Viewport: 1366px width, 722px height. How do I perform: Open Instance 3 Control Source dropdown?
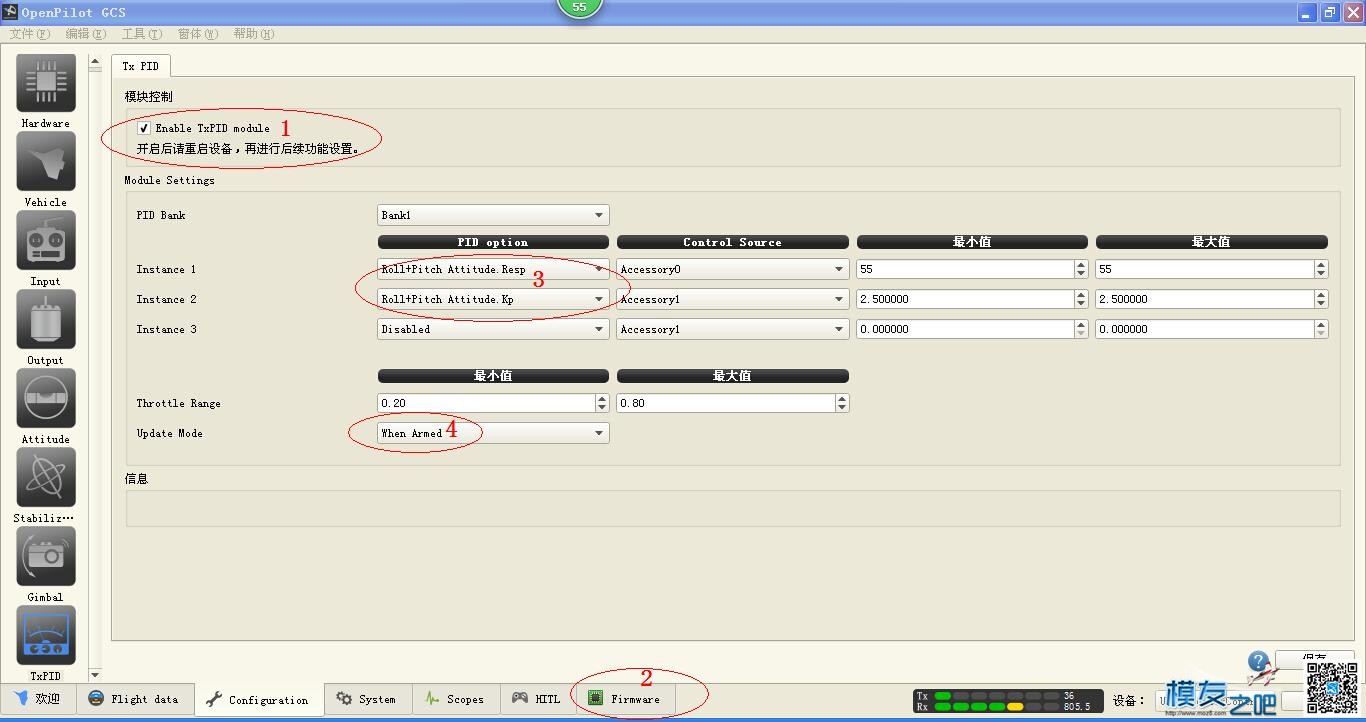(732, 329)
